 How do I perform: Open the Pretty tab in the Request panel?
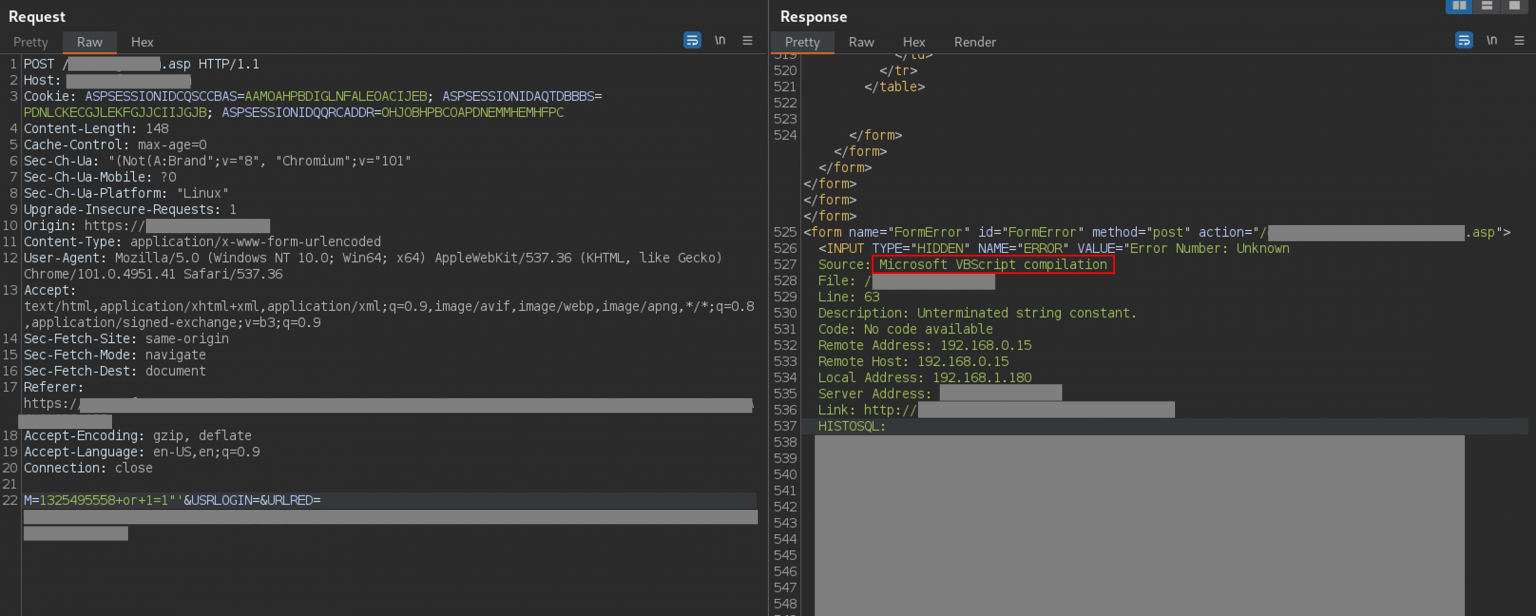tap(30, 42)
